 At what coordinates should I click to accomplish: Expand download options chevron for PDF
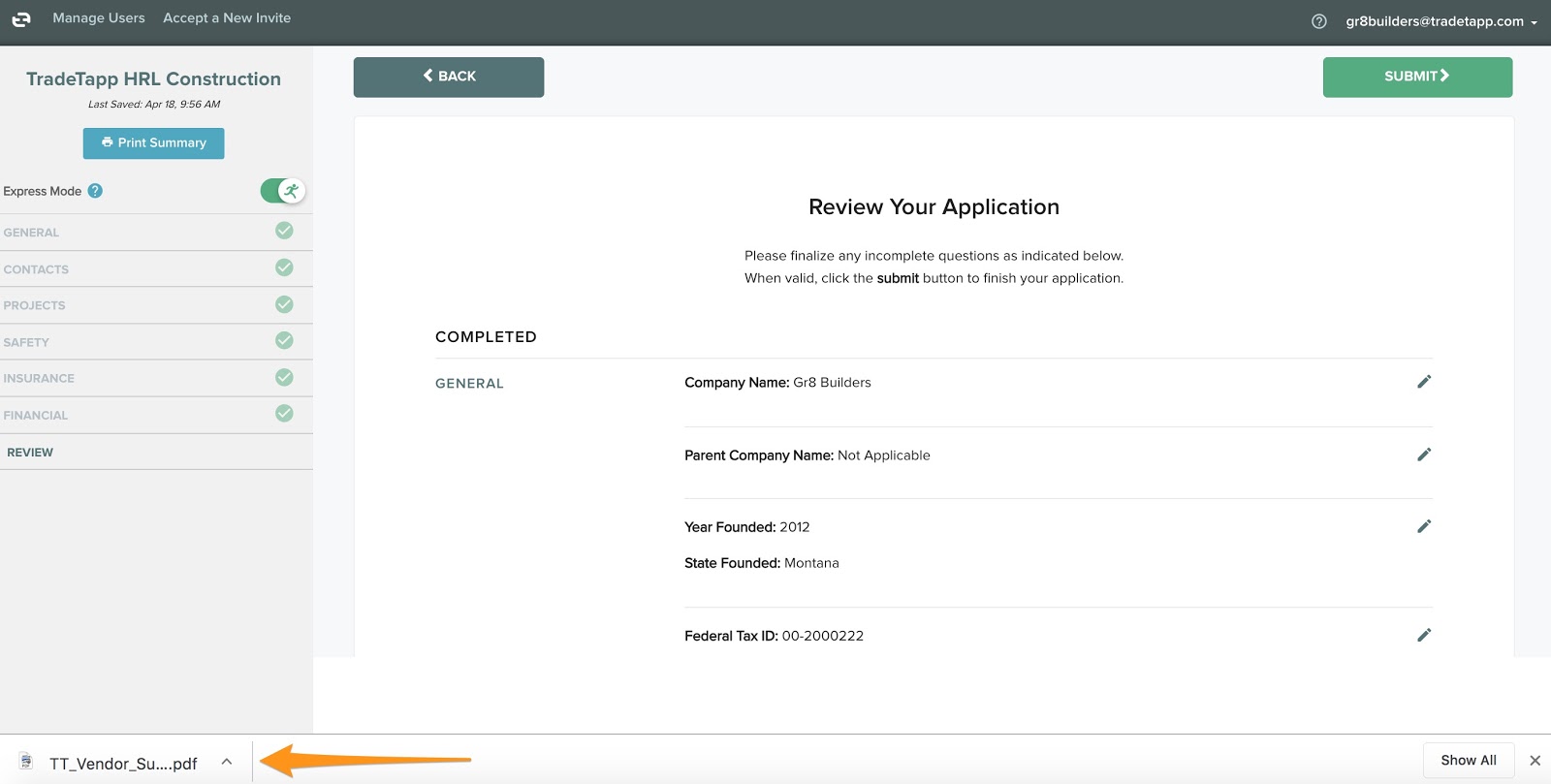227,762
